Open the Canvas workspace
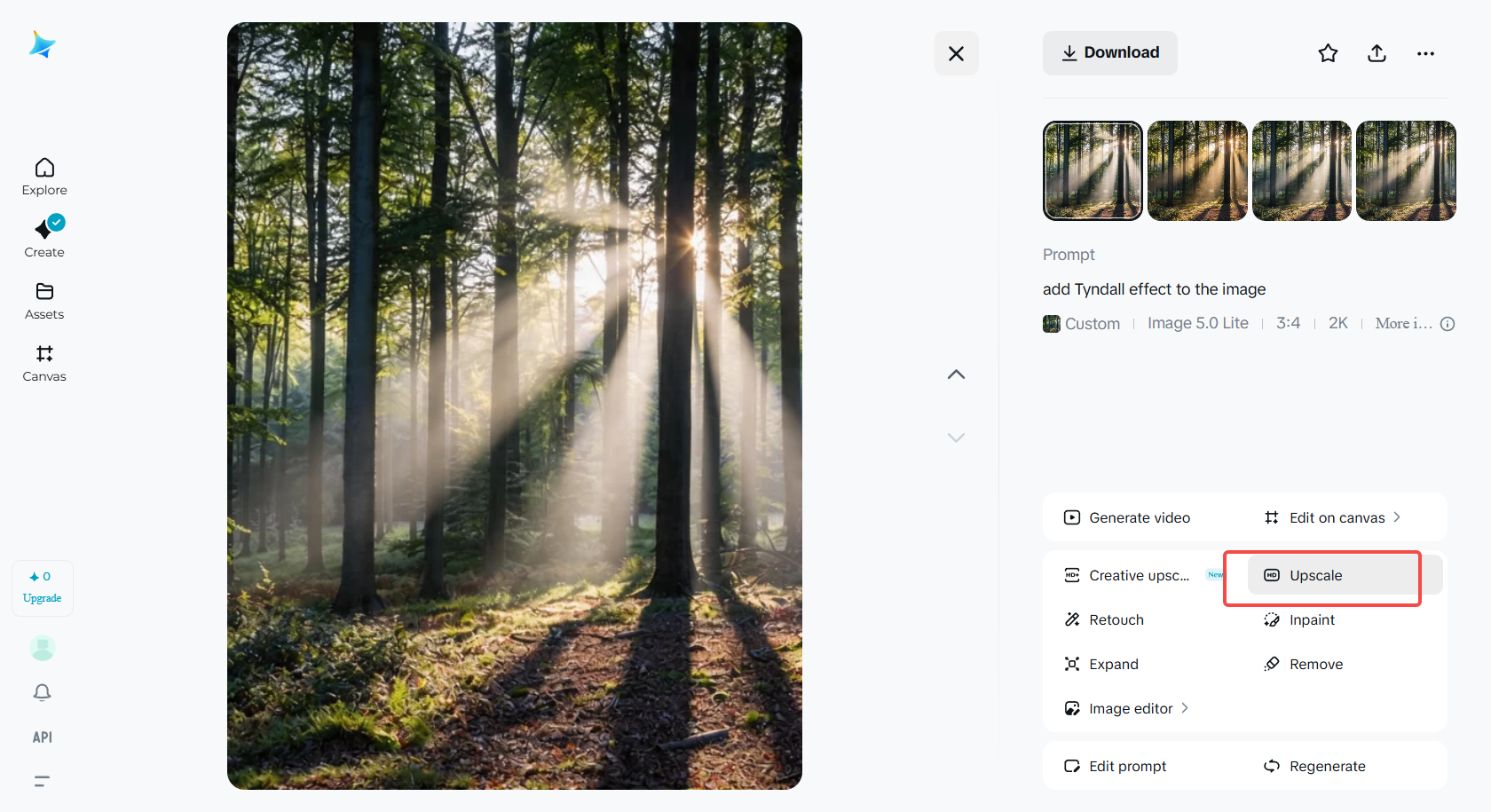 tap(44, 363)
